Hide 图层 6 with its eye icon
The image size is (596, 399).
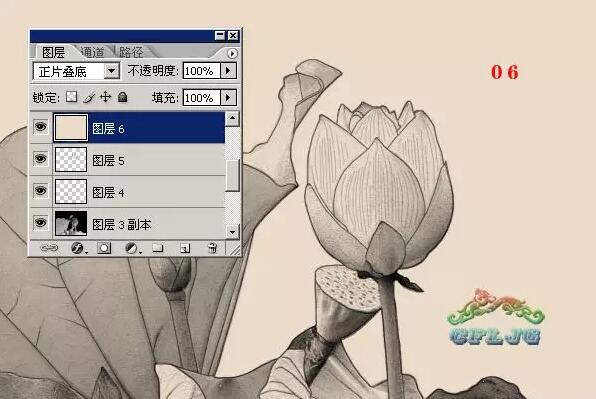click(40, 127)
